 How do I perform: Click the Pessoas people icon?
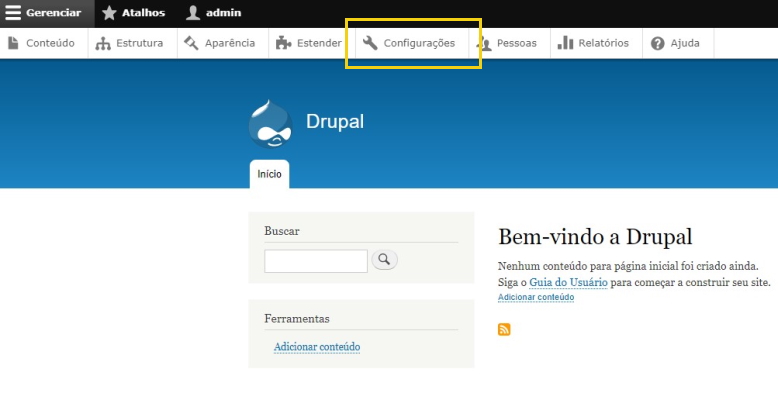(x=484, y=44)
